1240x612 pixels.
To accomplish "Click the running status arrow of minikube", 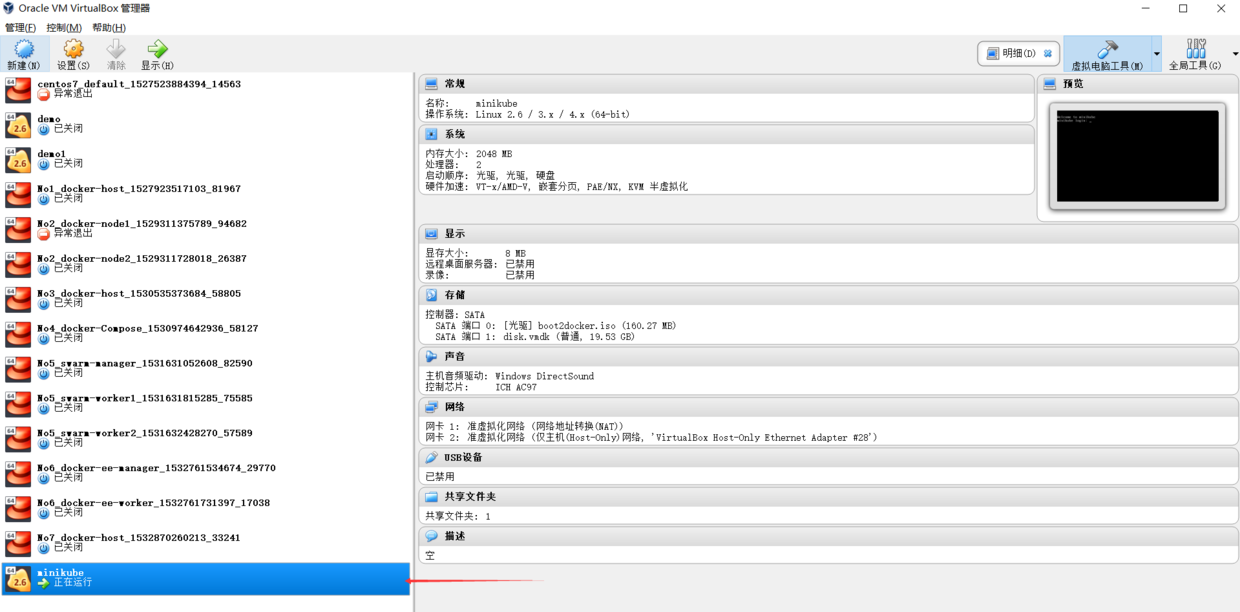I will pos(44,583).
